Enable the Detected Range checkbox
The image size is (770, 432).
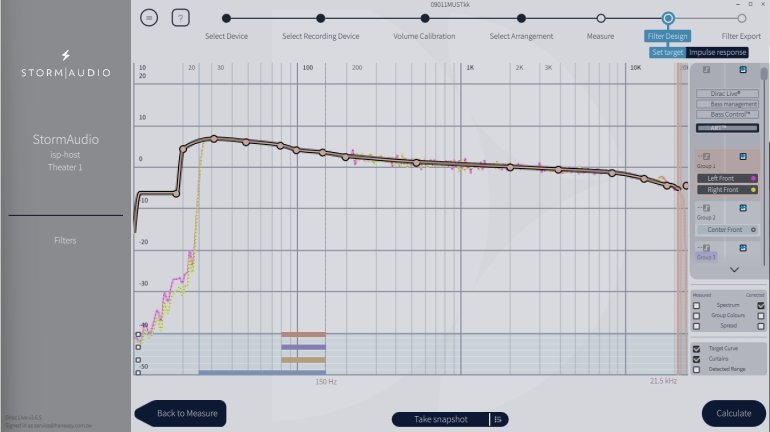point(696,369)
